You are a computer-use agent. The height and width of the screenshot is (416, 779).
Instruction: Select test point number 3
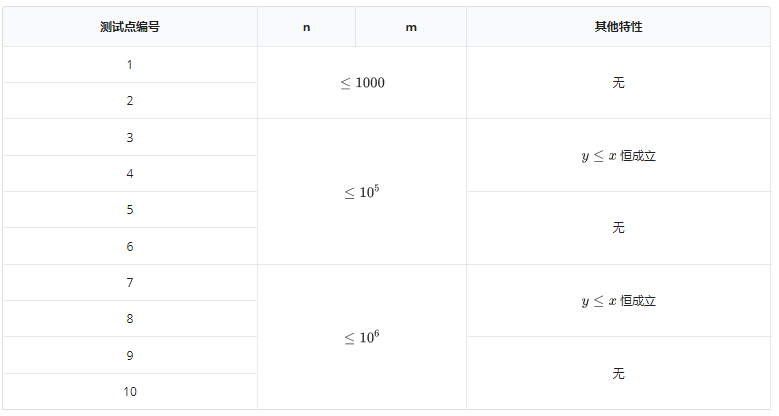point(130,138)
